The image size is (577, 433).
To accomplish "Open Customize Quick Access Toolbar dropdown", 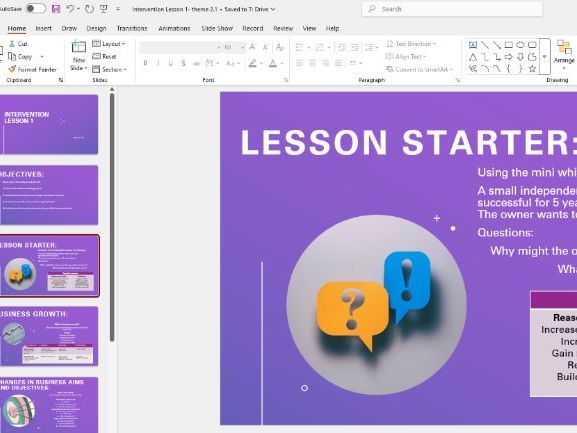I will point(118,9).
